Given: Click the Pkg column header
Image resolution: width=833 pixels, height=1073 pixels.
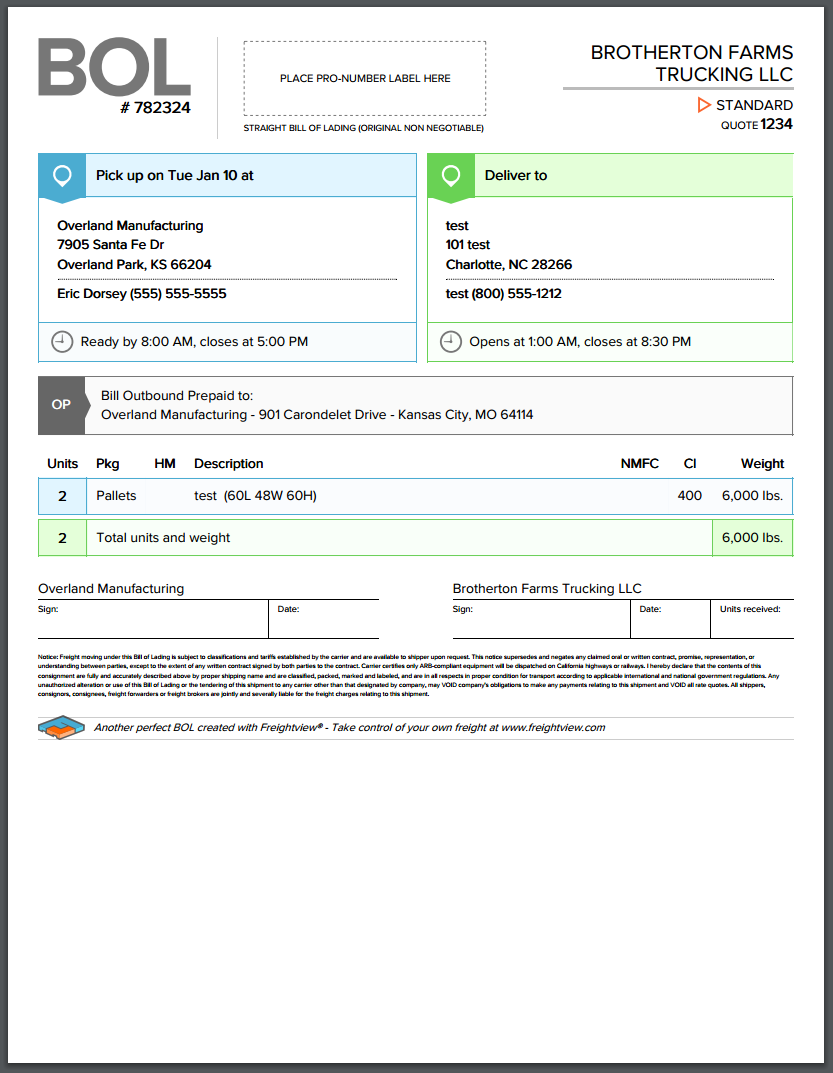Looking at the screenshot, I should click(107, 463).
